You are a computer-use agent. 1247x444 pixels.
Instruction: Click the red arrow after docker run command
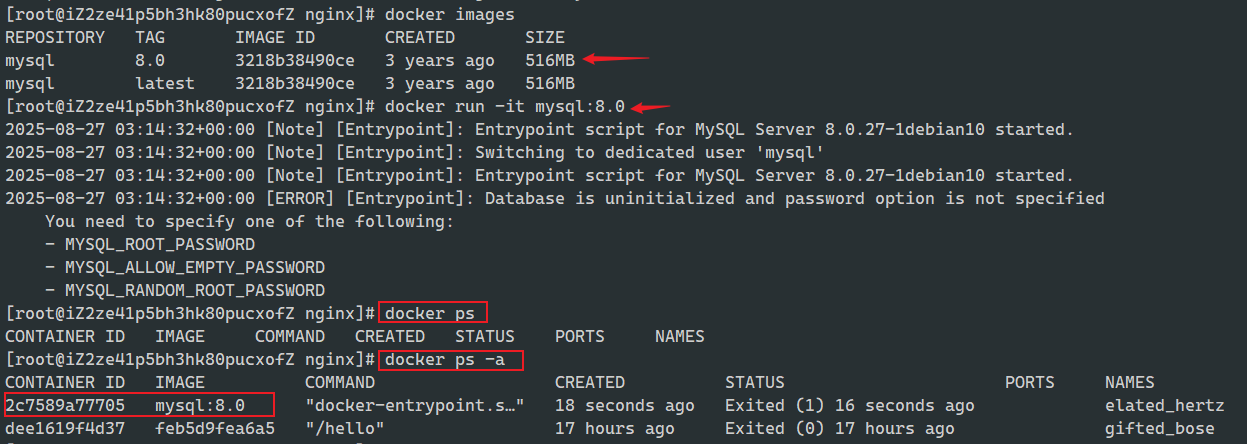click(651, 107)
